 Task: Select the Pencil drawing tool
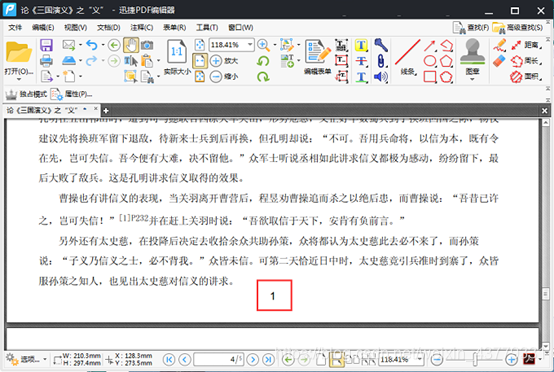500,45
